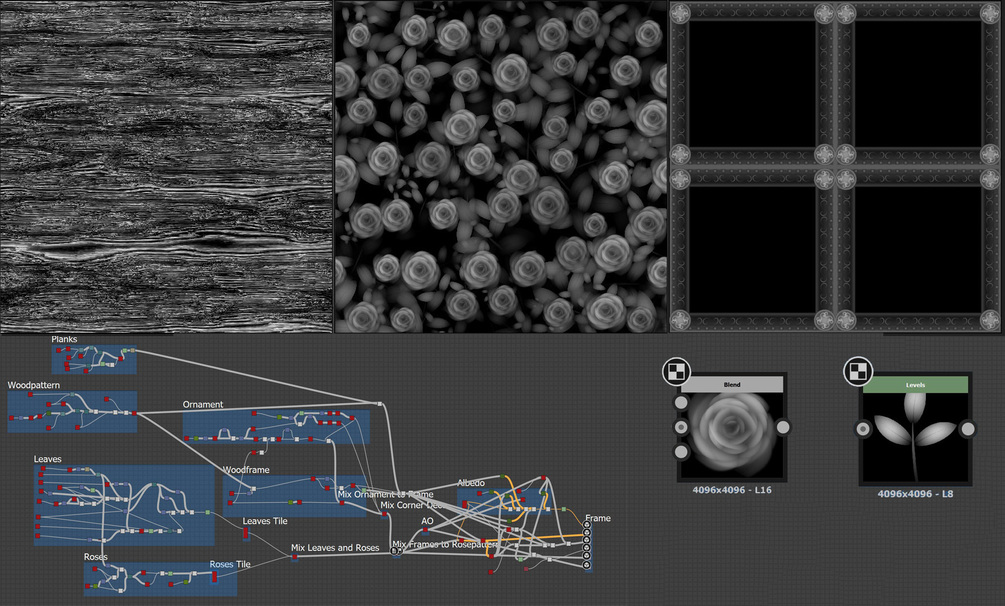
Task: Click the Blend node's output connector
Action: point(783,427)
